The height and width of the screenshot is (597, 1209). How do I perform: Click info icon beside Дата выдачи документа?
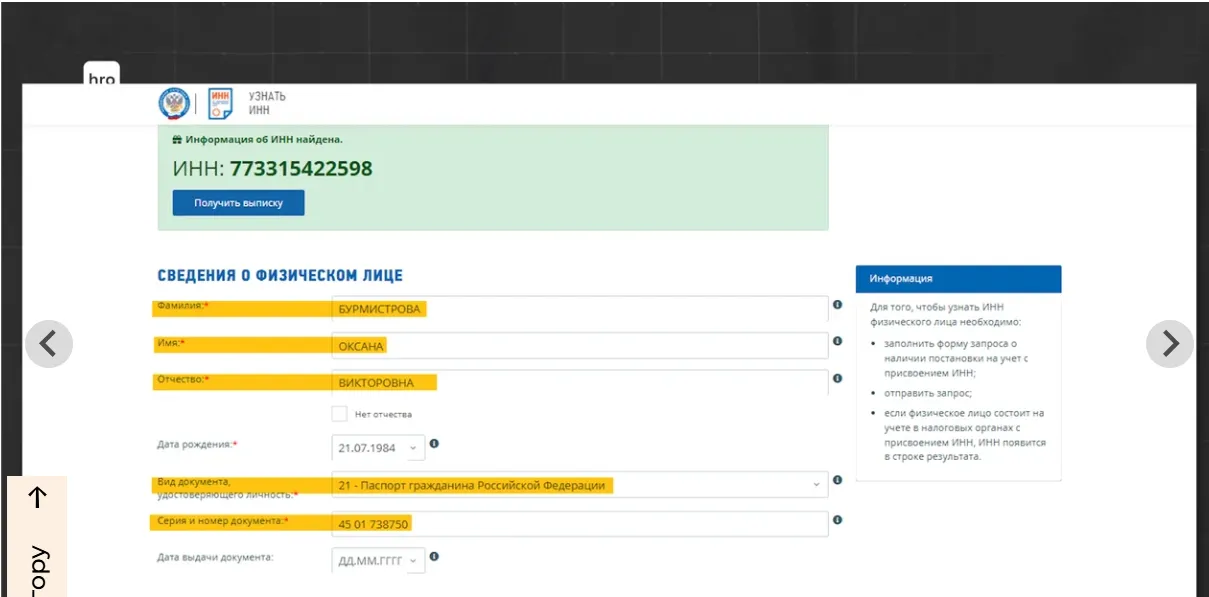pos(434,557)
